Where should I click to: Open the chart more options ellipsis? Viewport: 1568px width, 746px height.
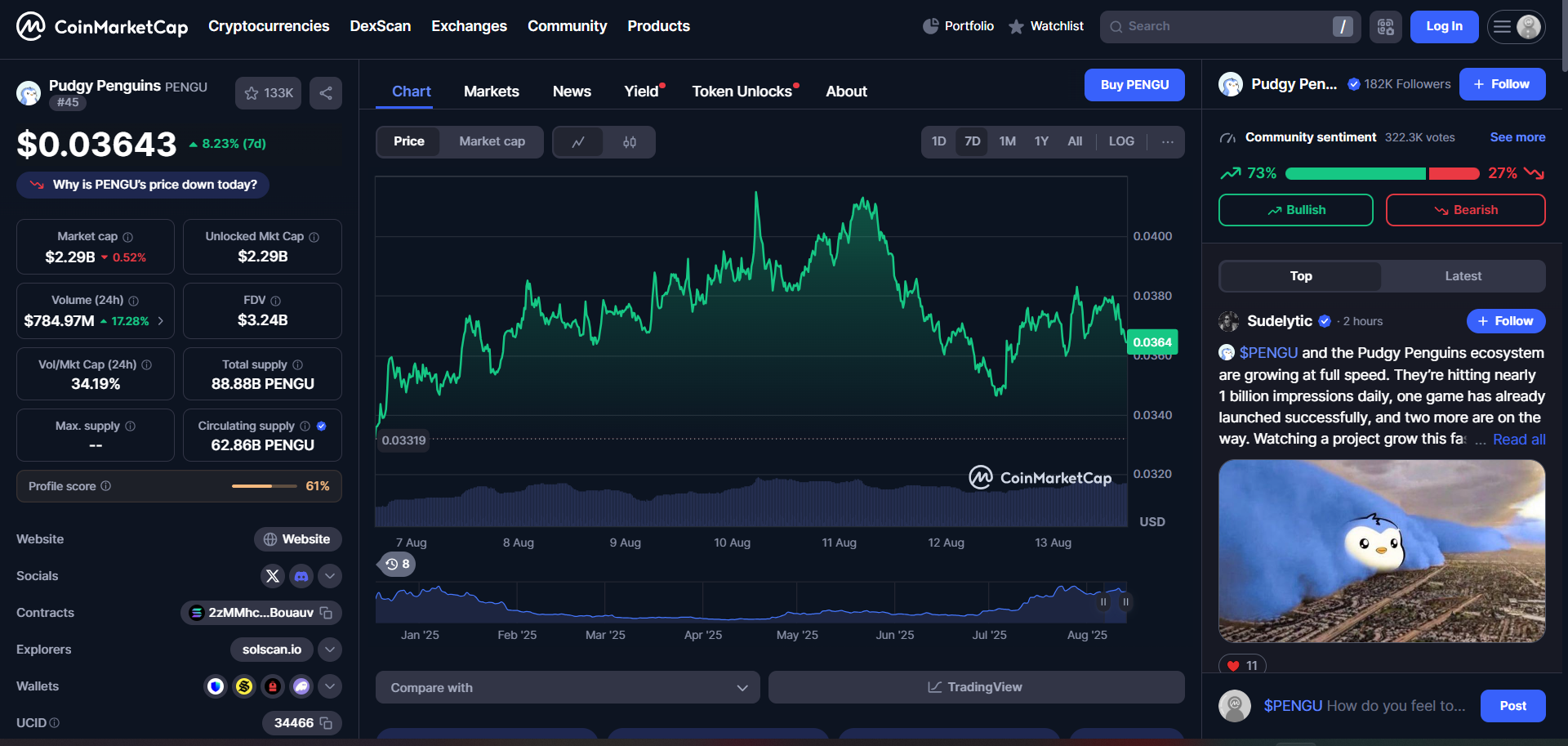click(1168, 142)
